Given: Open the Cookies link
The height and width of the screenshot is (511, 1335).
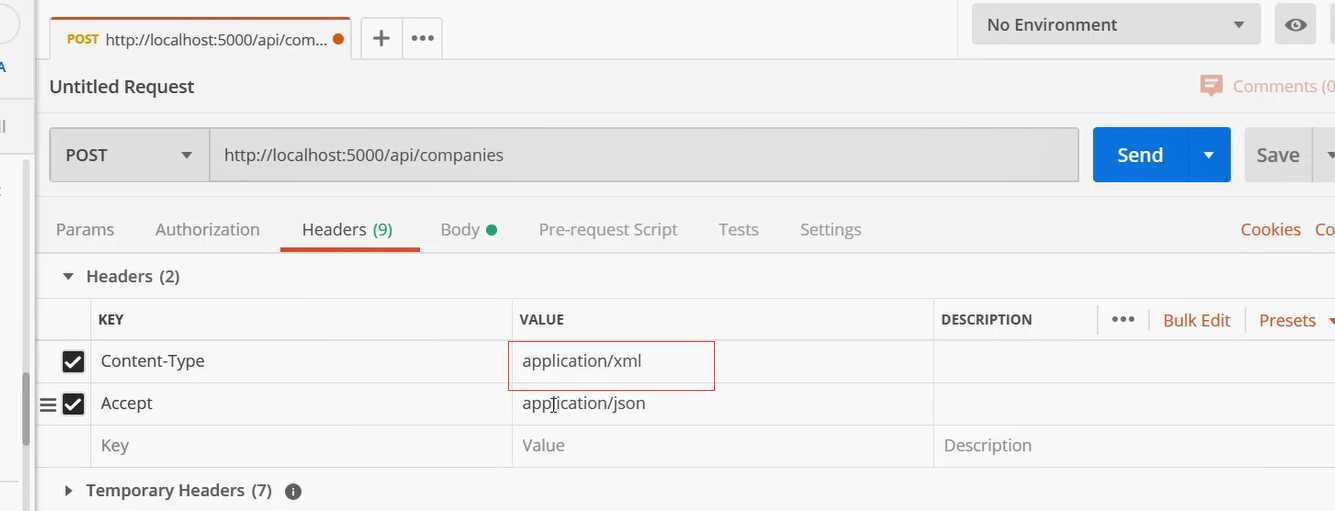Looking at the screenshot, I should pos(1270,229).
